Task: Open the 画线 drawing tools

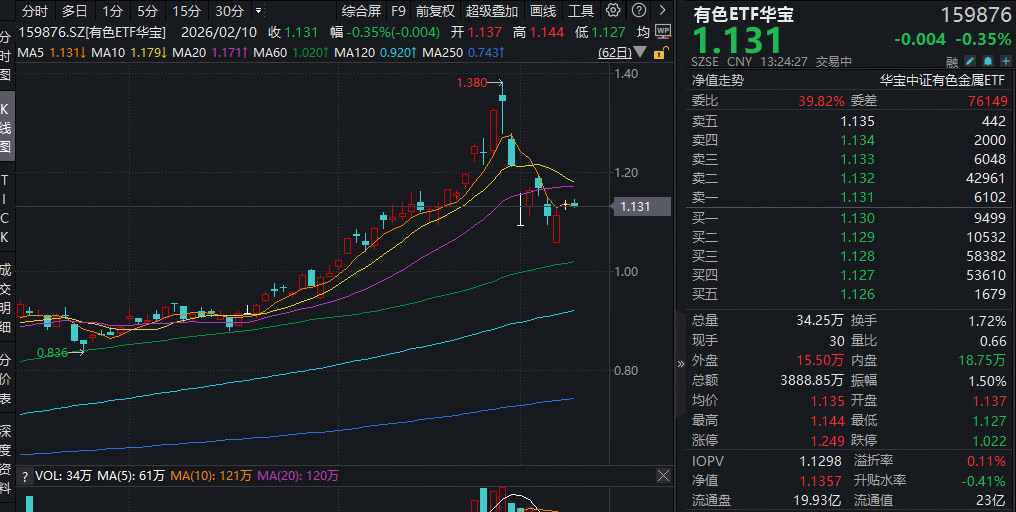Action: (543, 11)
